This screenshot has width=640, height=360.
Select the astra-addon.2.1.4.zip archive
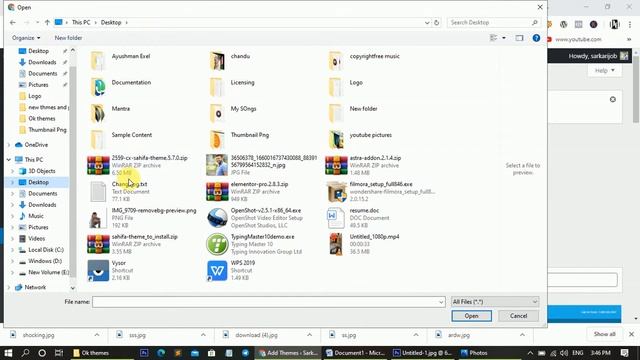[x=363, y=165]
